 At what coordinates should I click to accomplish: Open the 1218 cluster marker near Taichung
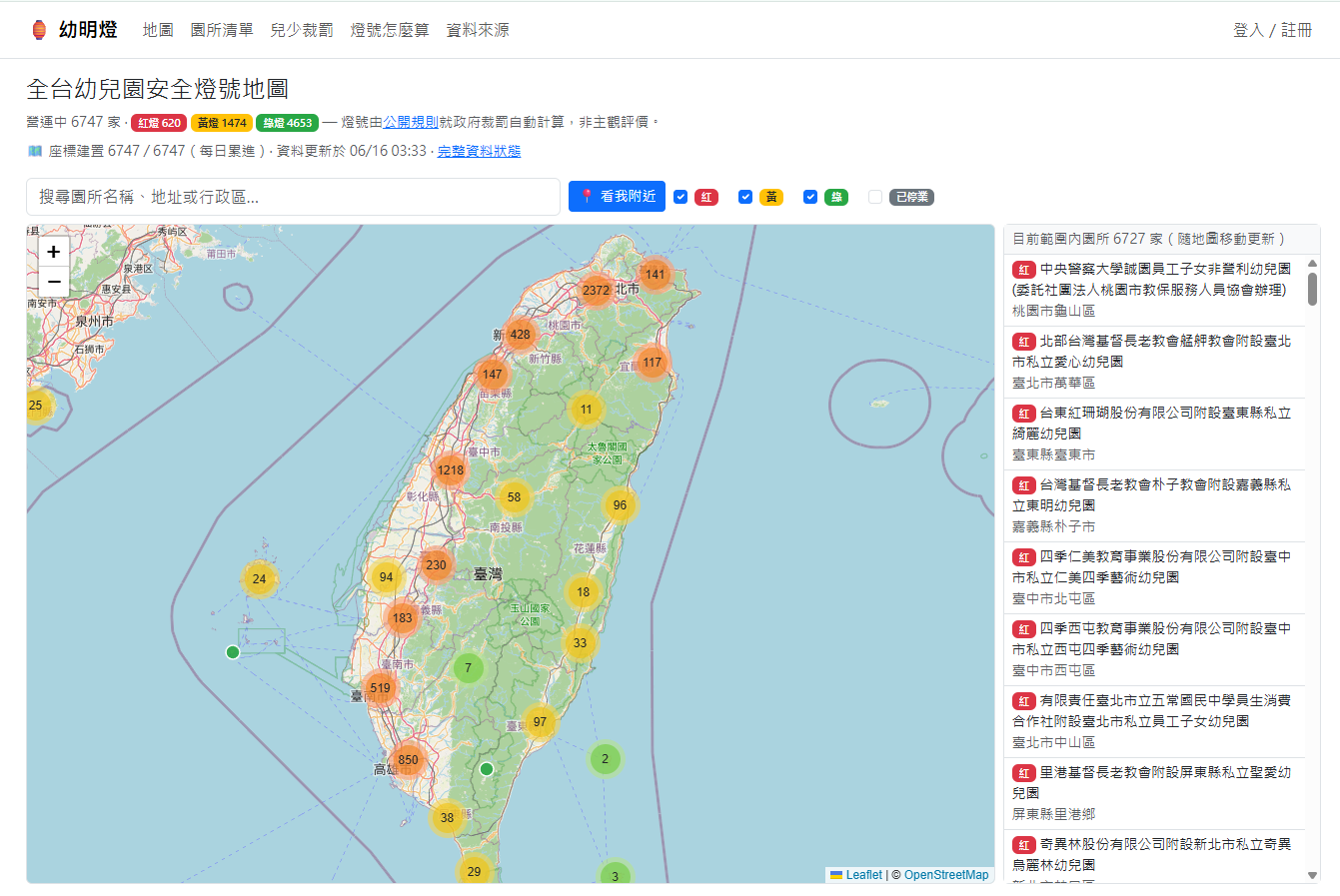[451, 469]
